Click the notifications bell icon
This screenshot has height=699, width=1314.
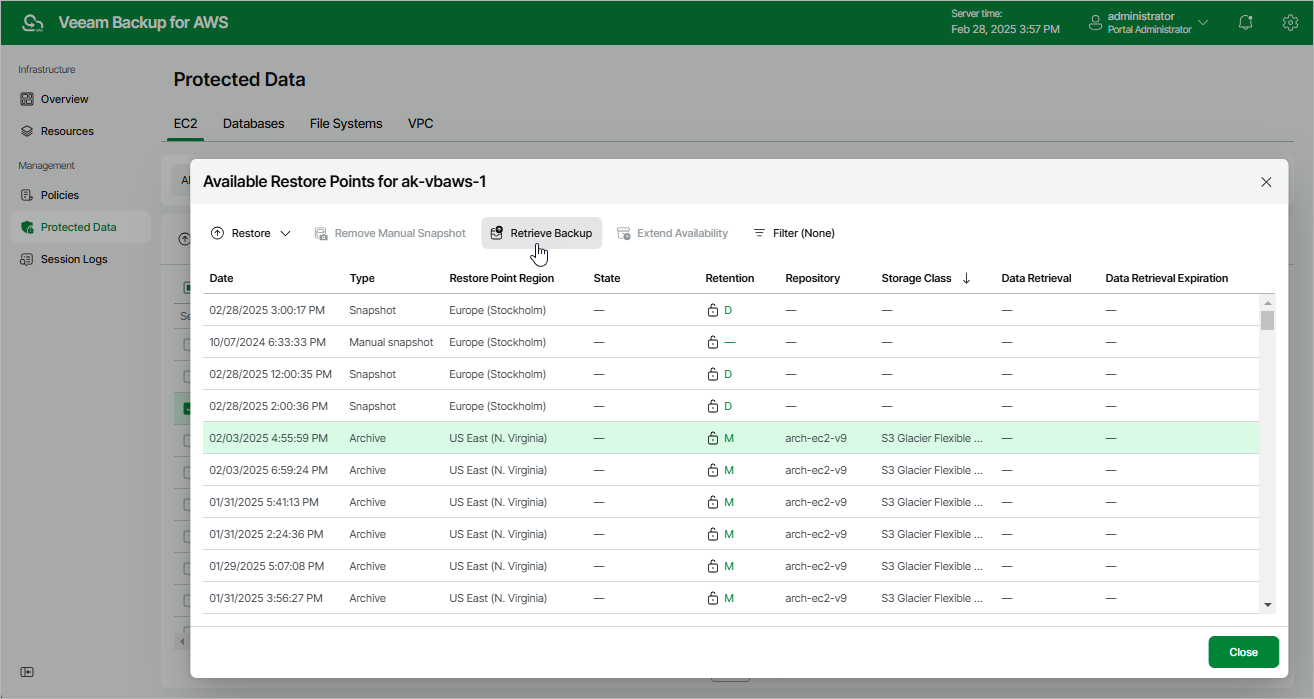coord(1246,23)
